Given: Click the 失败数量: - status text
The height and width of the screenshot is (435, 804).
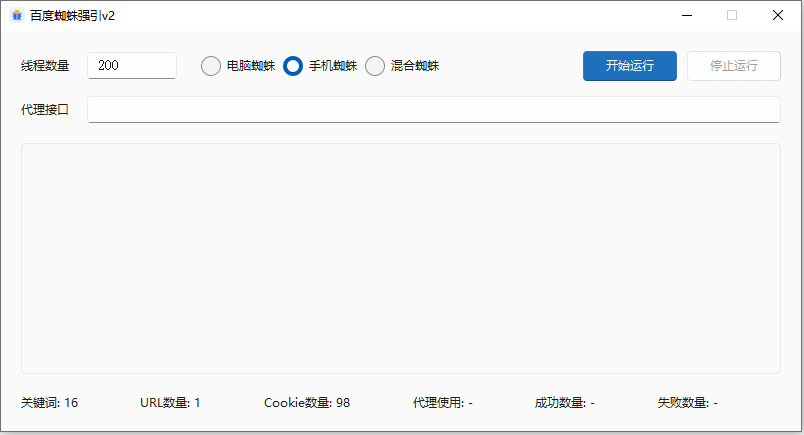Looking at the screenshot, I should pyautogui.click(x=688, y=403).
